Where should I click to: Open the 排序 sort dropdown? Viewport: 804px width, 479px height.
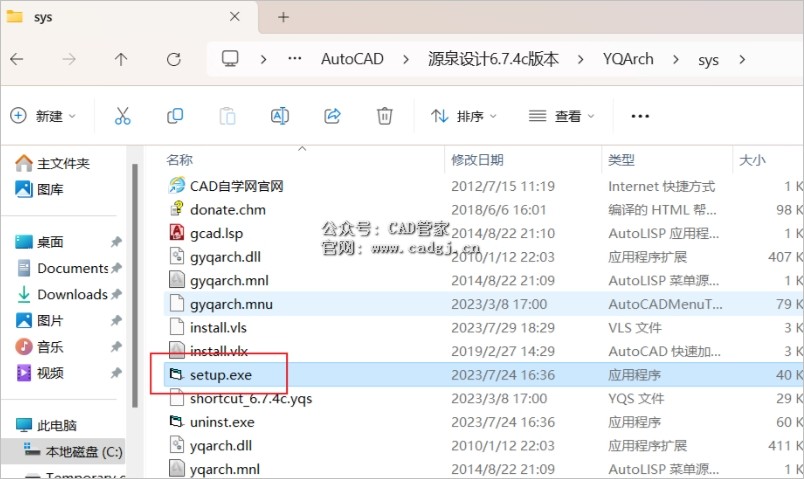[x=464, y=116]
